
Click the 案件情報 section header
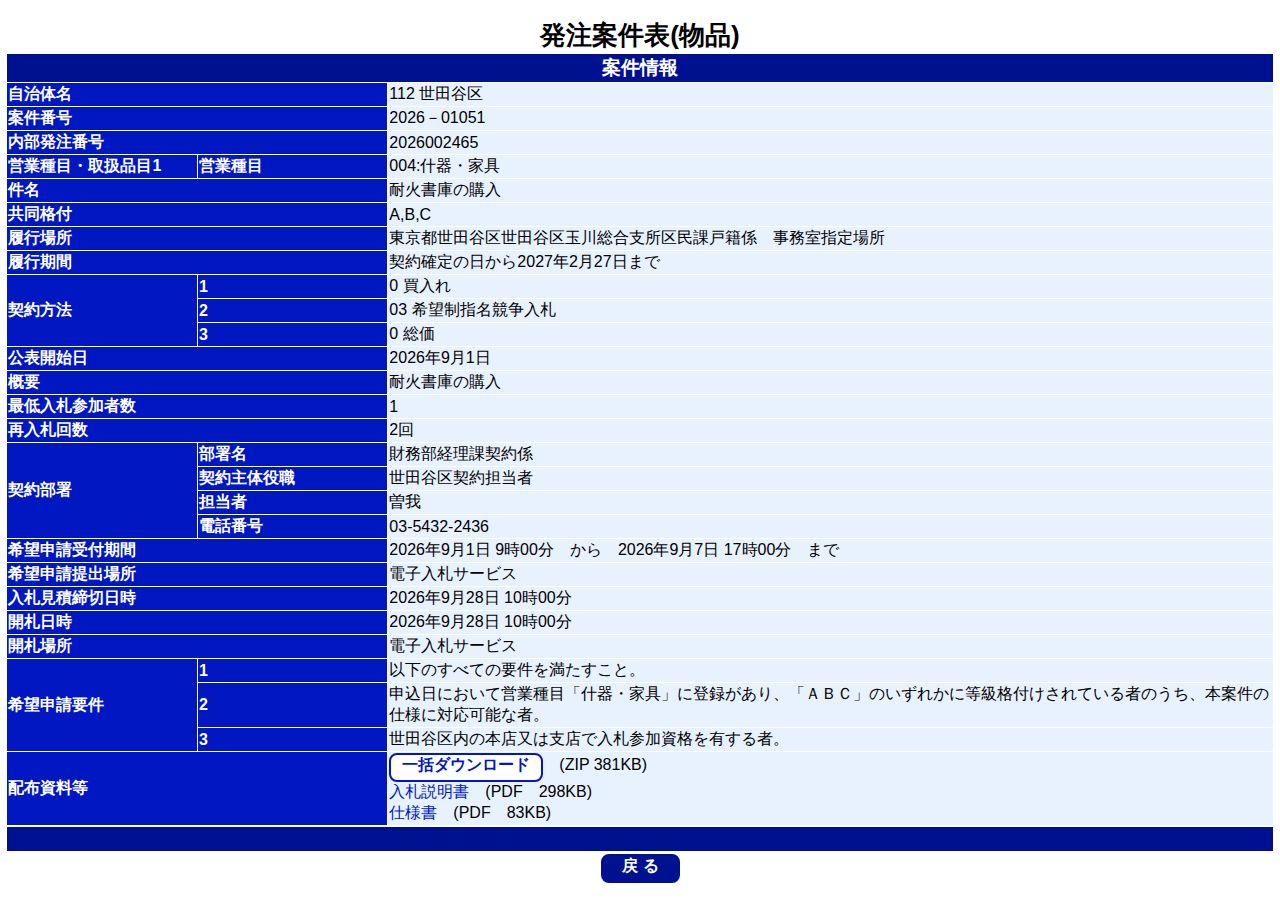click(640, 68)
